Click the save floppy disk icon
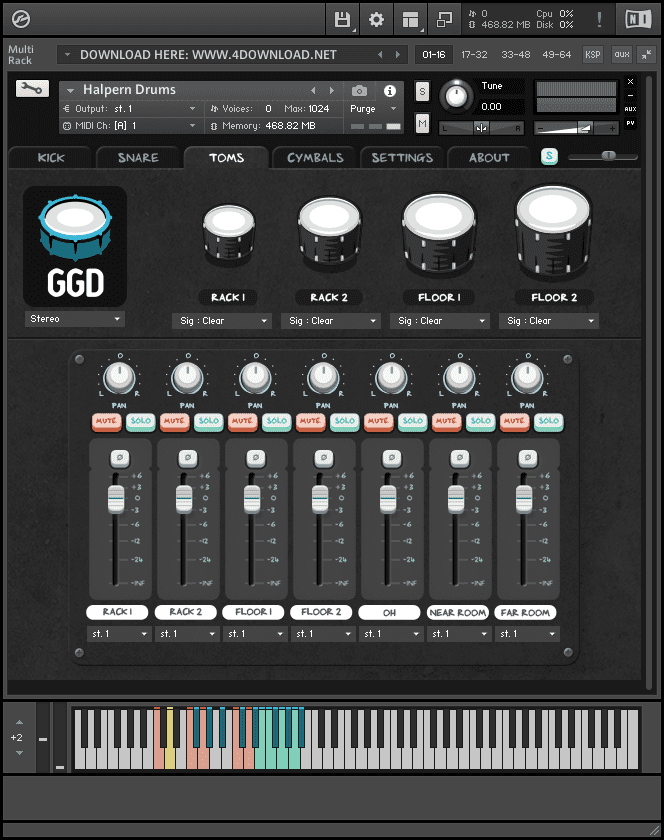 click(x=342, y=20)
